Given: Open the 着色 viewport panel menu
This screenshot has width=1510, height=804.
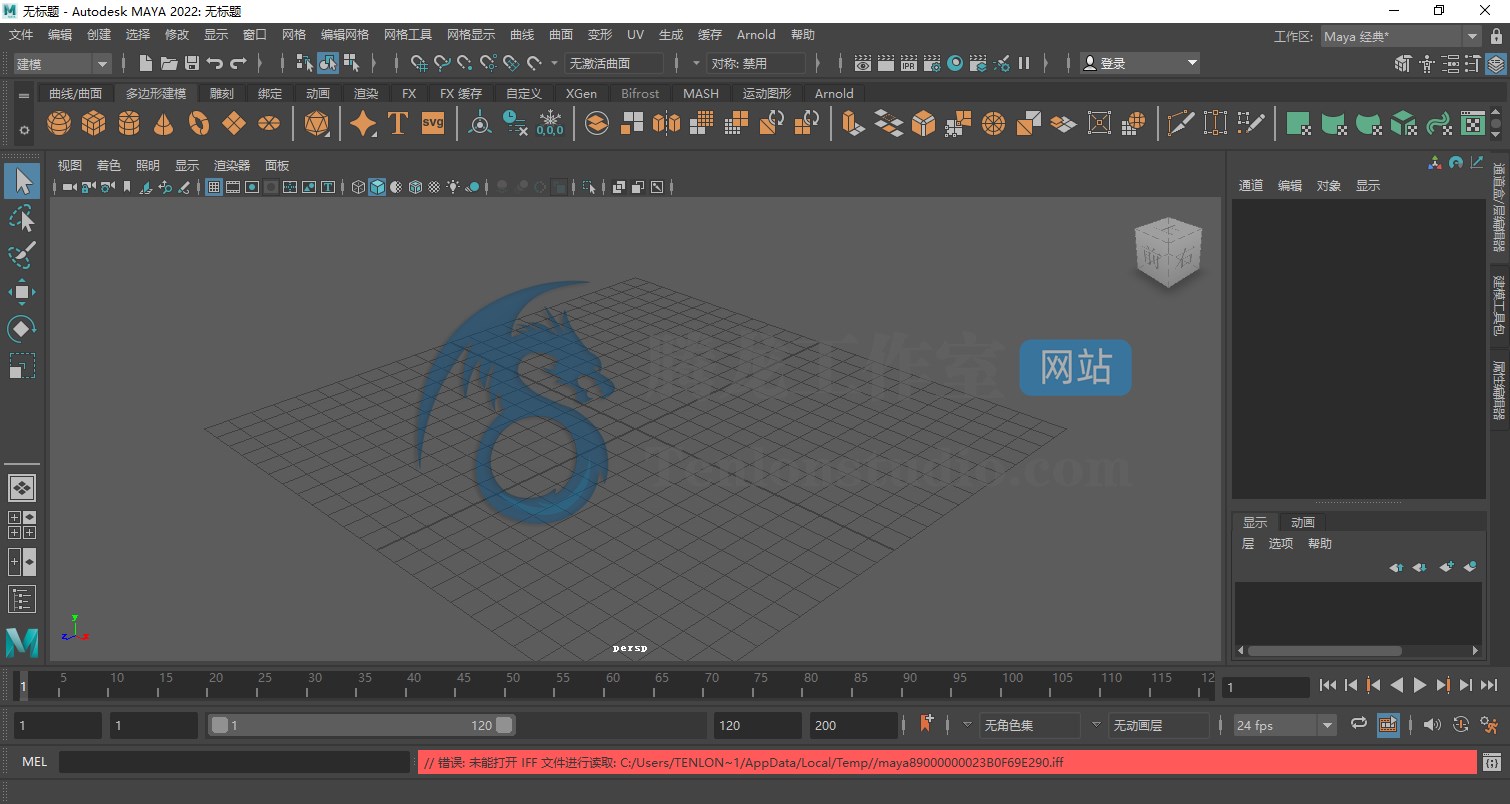Looking at the screenshot, I should pos(108,165).
